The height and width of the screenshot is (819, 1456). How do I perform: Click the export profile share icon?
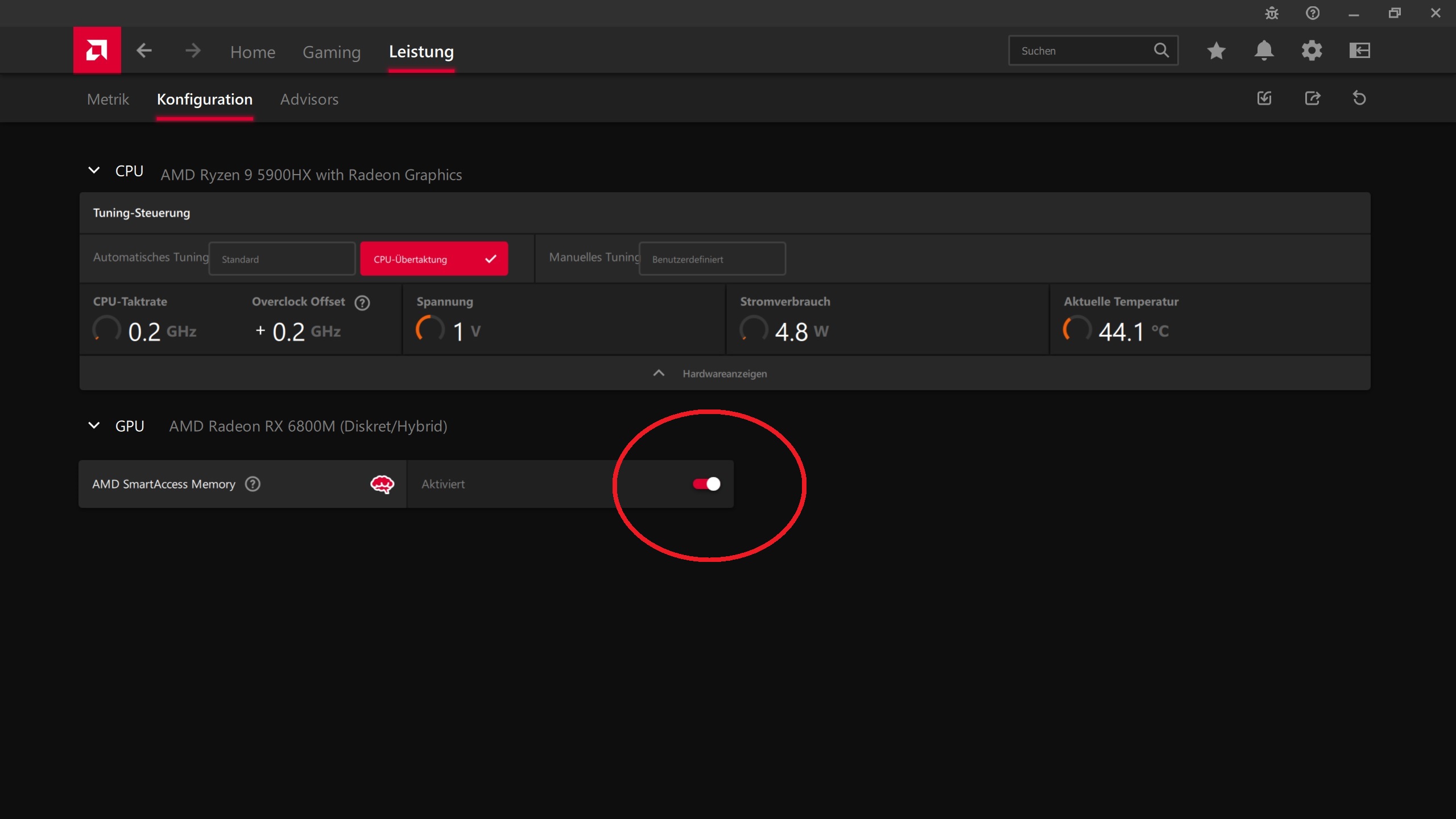point(1312,98)
